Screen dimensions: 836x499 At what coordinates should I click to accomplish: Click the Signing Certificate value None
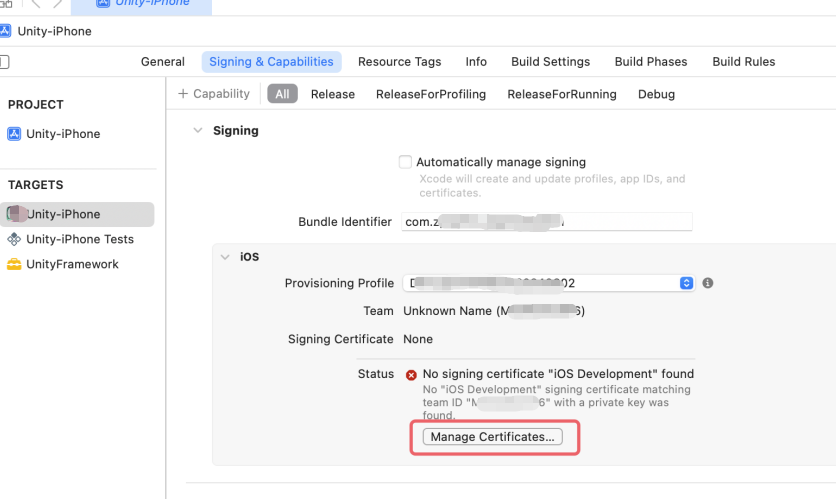pos(418,339)
